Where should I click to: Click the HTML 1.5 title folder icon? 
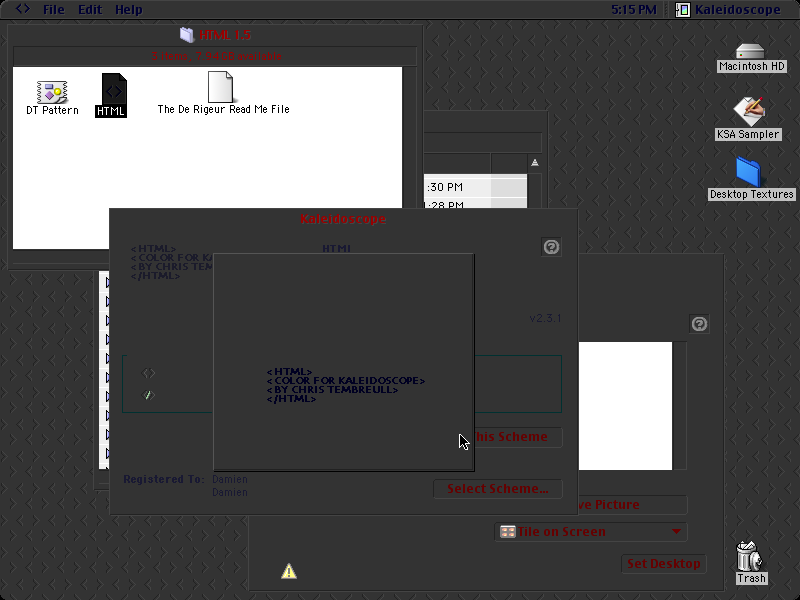(187, 35)
